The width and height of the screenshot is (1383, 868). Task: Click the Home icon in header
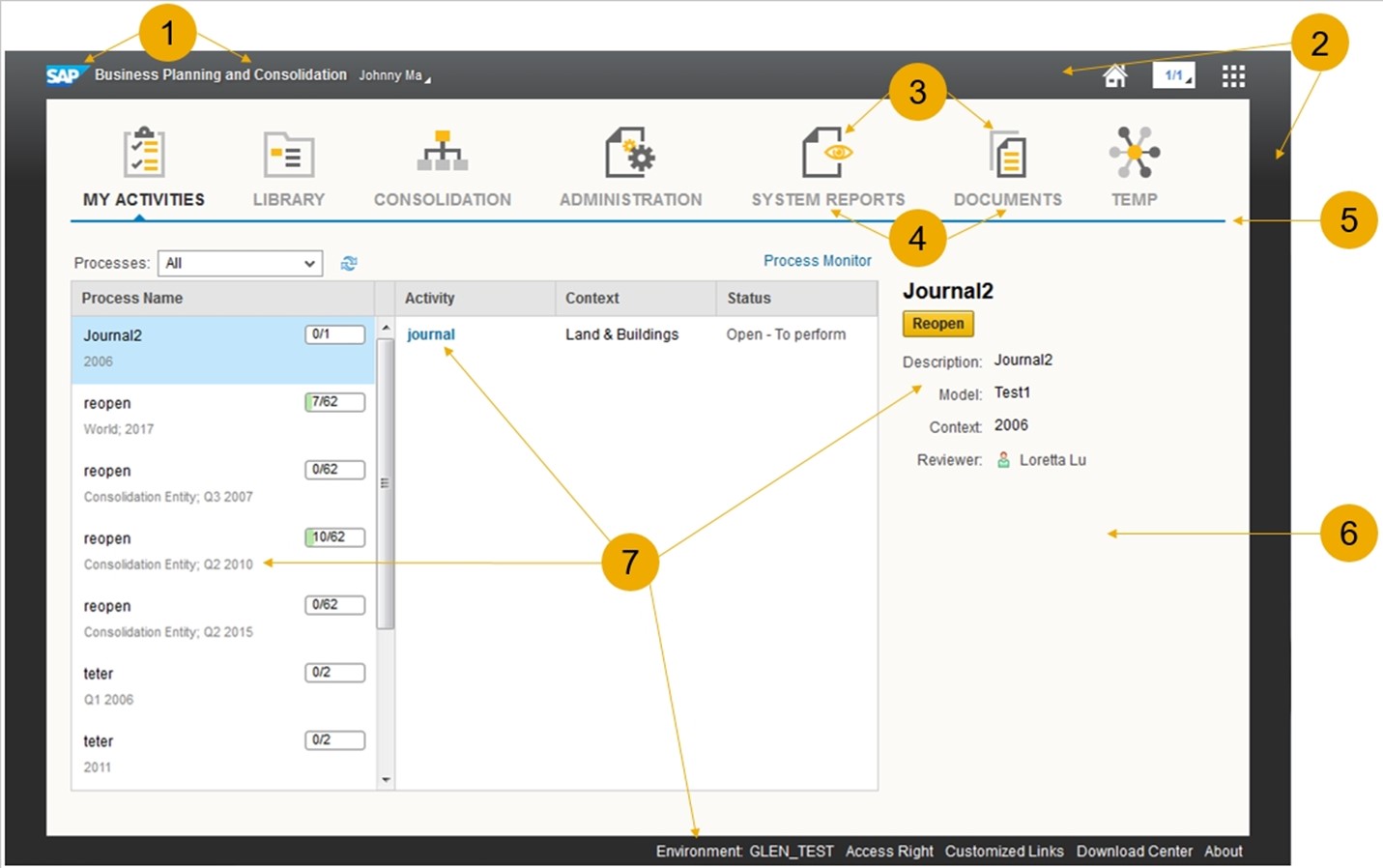pyautogui.click(x=1114, y=76)
